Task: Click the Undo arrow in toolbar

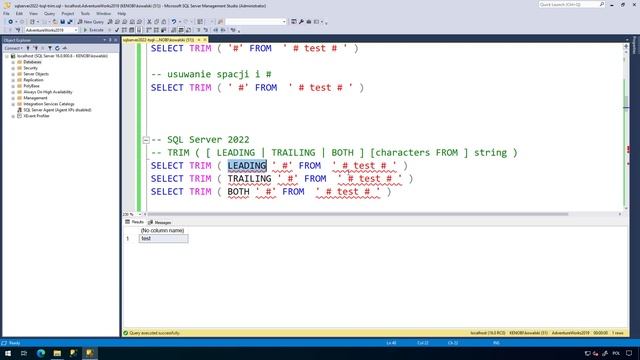Action: click(x=174, y=22)
